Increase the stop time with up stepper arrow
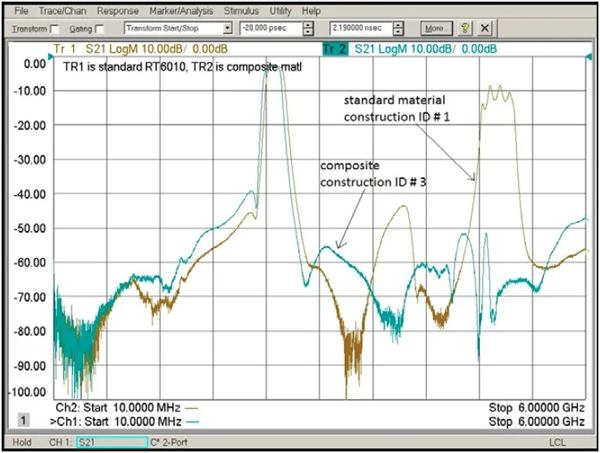The image size is (600, 453). tap(398, 25)
